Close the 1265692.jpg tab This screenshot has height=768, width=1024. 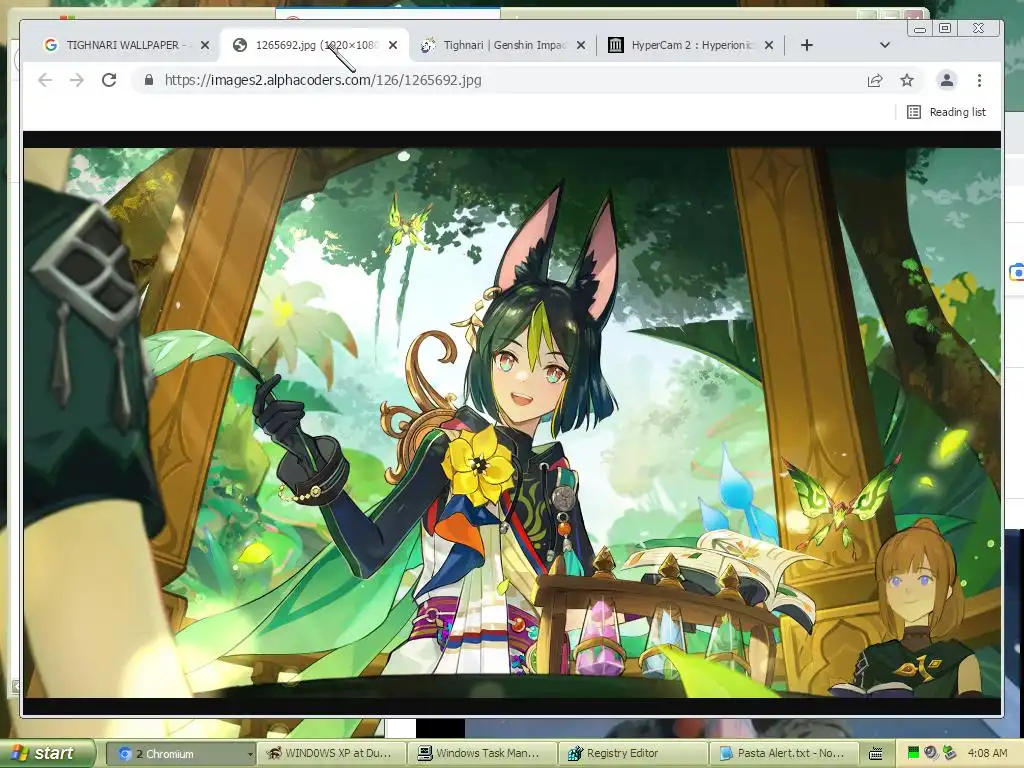click(x=393, y=45)
